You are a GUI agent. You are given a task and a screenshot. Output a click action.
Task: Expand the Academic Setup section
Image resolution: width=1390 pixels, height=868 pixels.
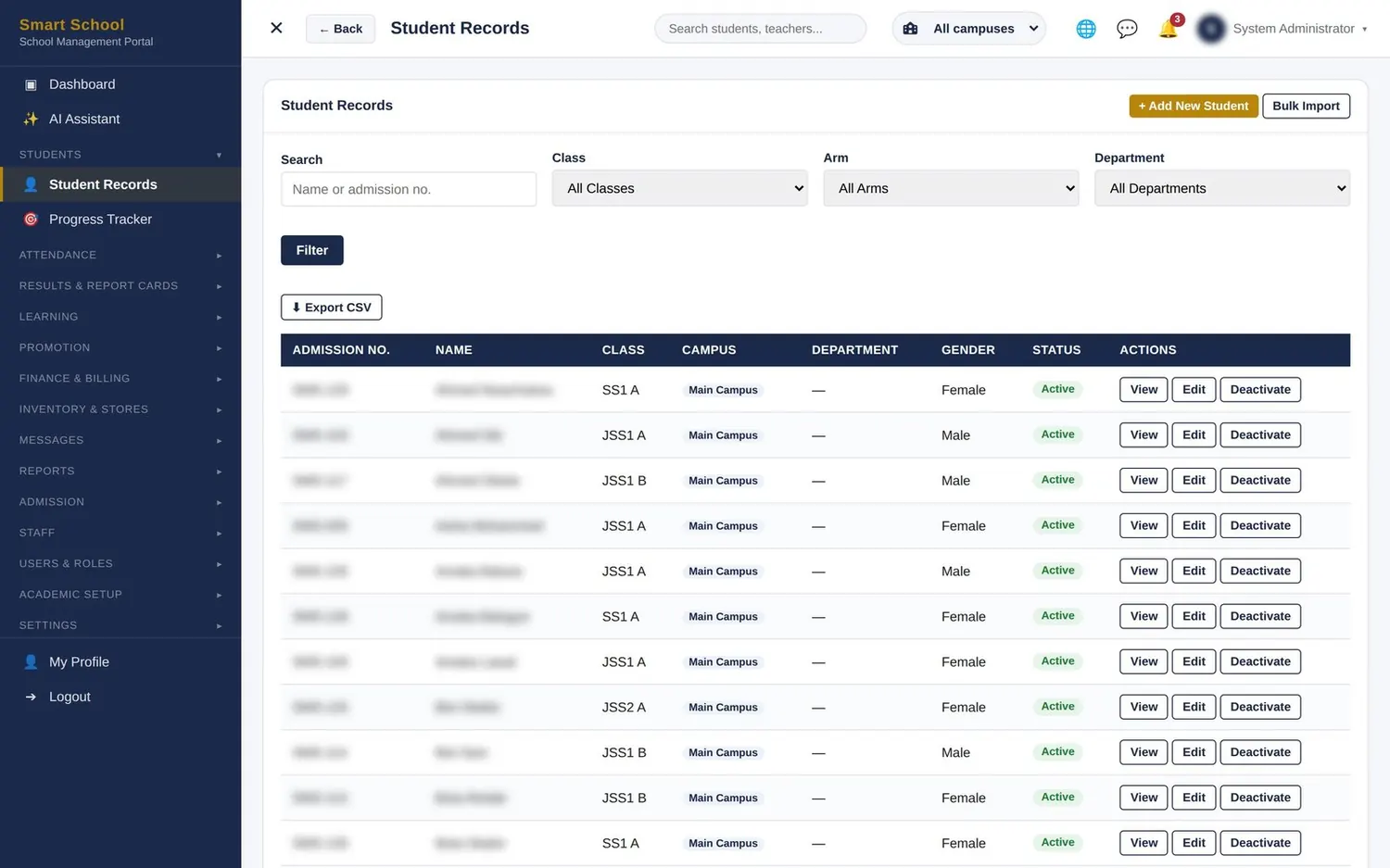point(120,594)
